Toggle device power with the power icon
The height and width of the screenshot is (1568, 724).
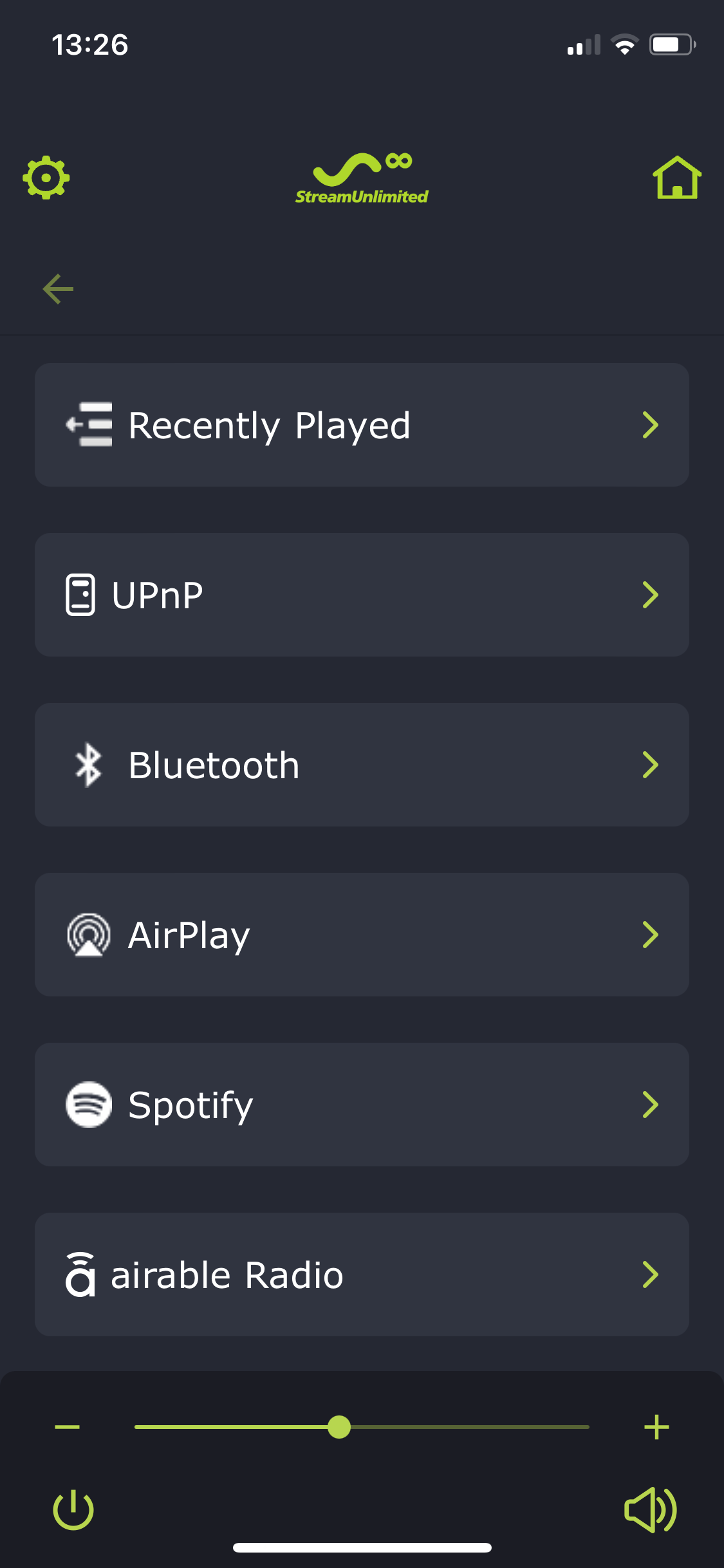(73, 1509)
